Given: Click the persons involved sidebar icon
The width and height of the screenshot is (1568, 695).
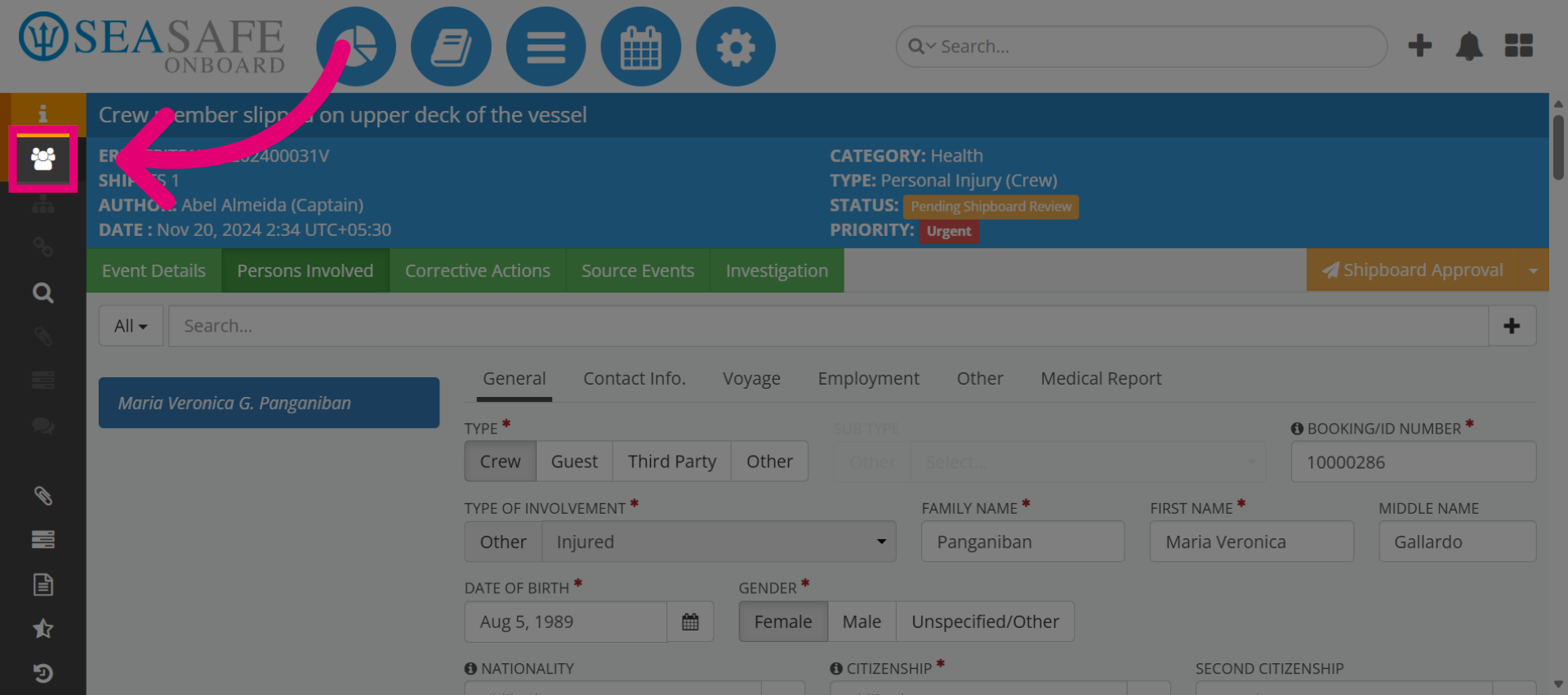Looking at the screenshot, I should pyautogui.click(x=42, y=159).
